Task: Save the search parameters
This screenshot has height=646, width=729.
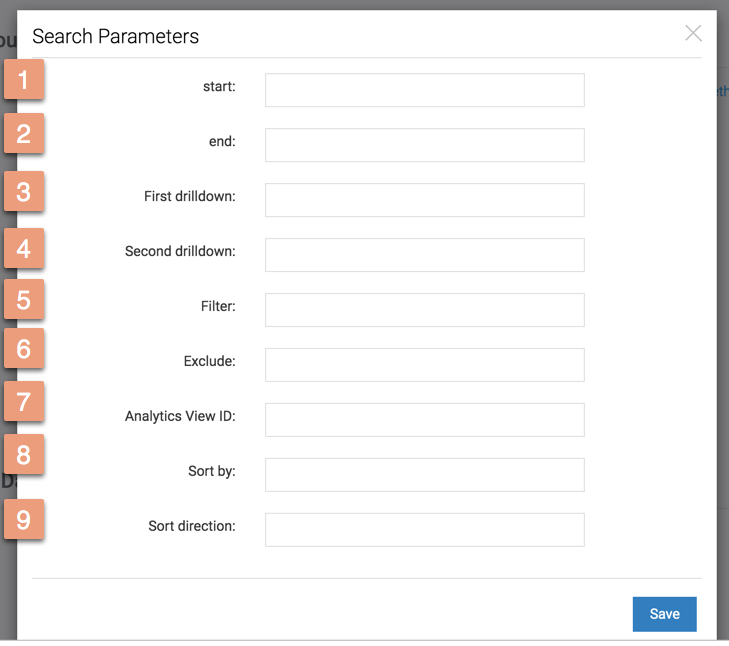Action: coord(664,614)
